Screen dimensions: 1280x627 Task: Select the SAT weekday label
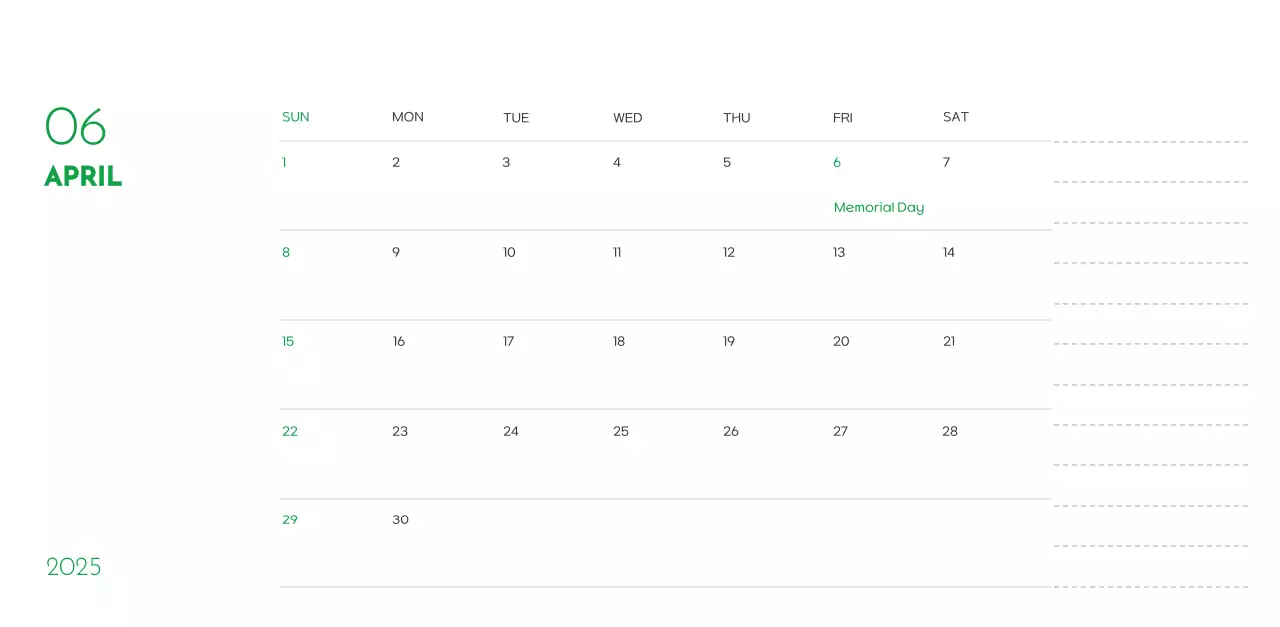coord(956,117)
